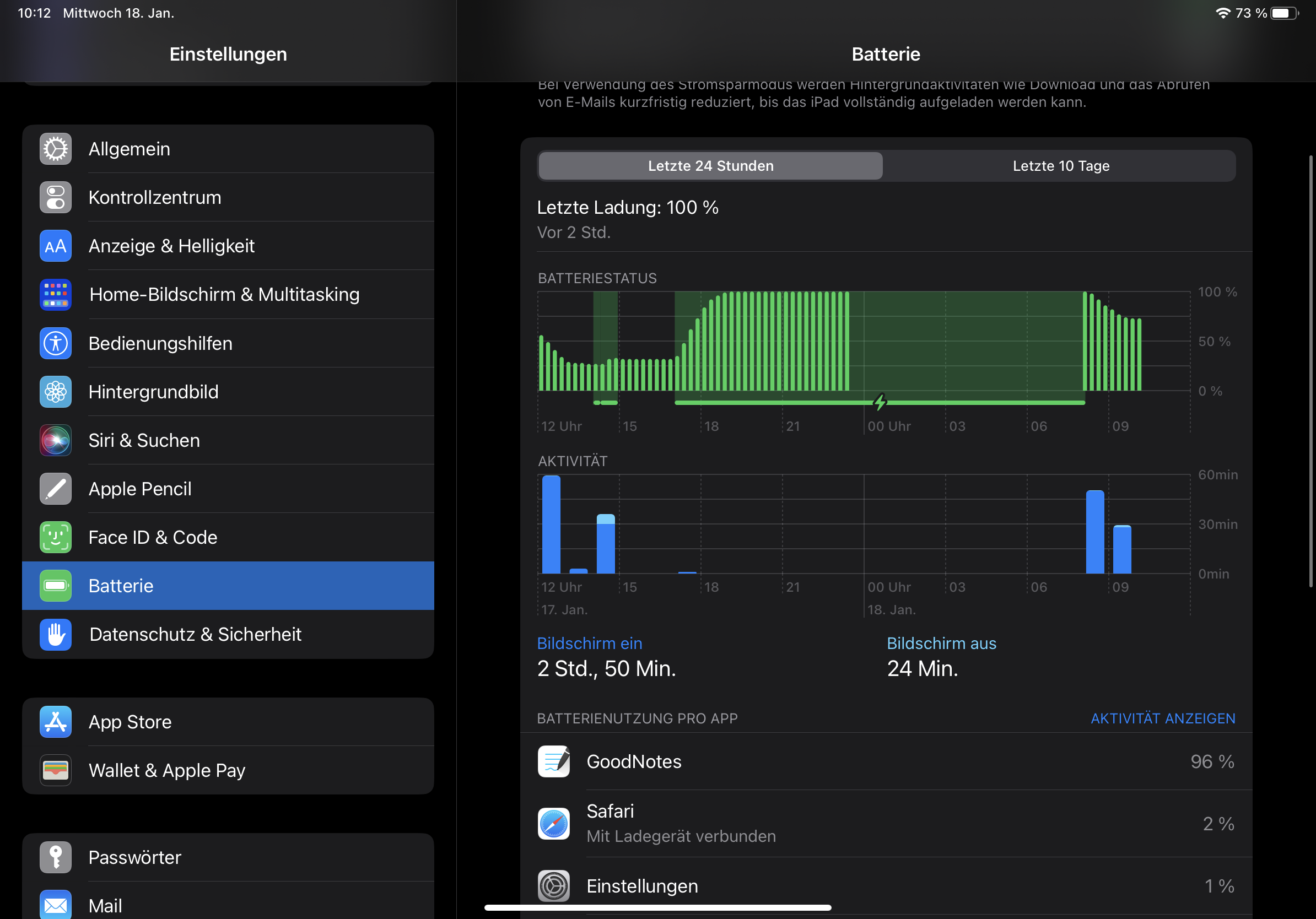This screenshot has width=1316, height=919.
Task: Switch to Letzte 10 Tage tab
Action: tap(1060, 166)
